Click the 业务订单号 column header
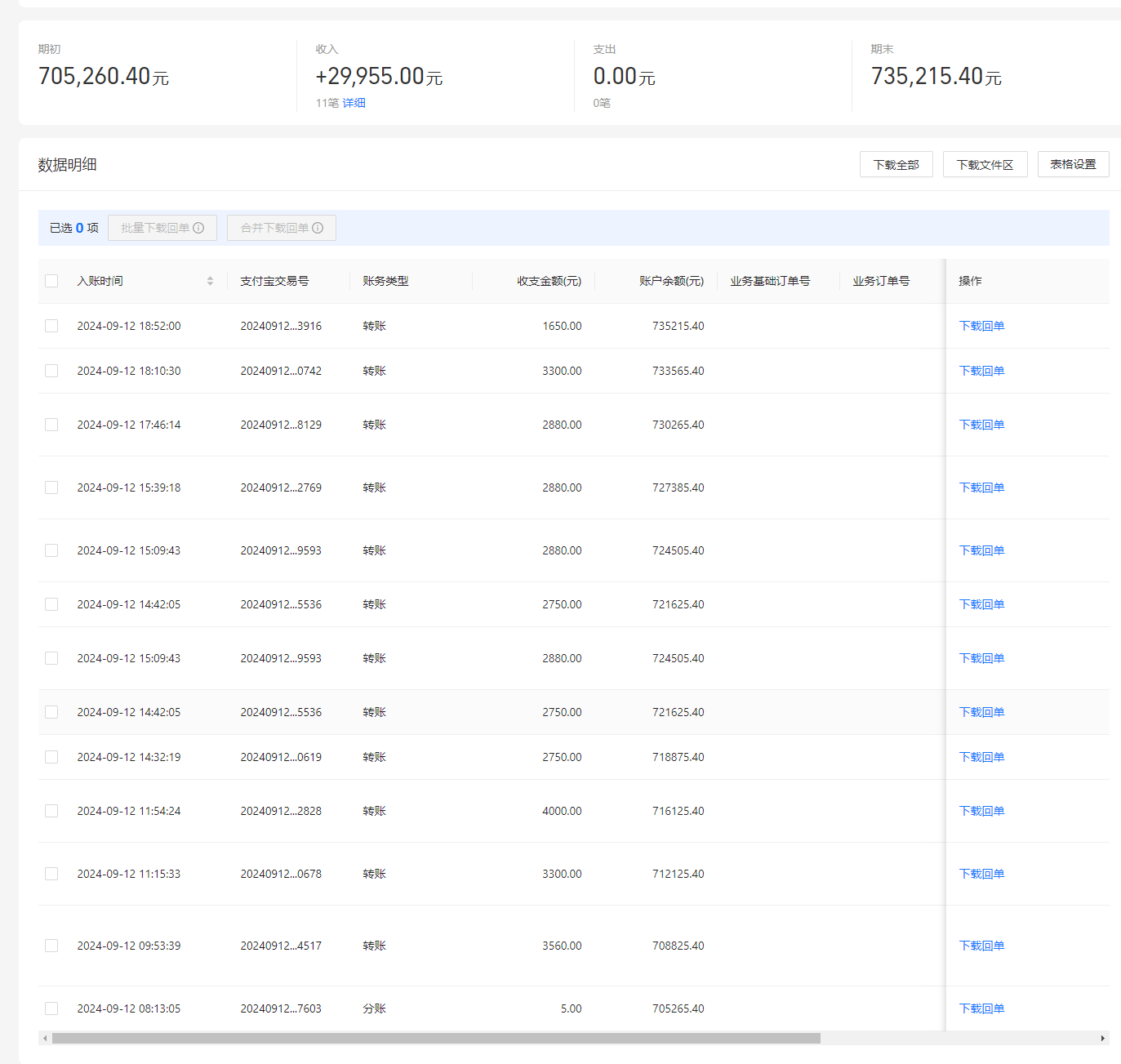This screenshot has height=1064, width=1121. 881,281
